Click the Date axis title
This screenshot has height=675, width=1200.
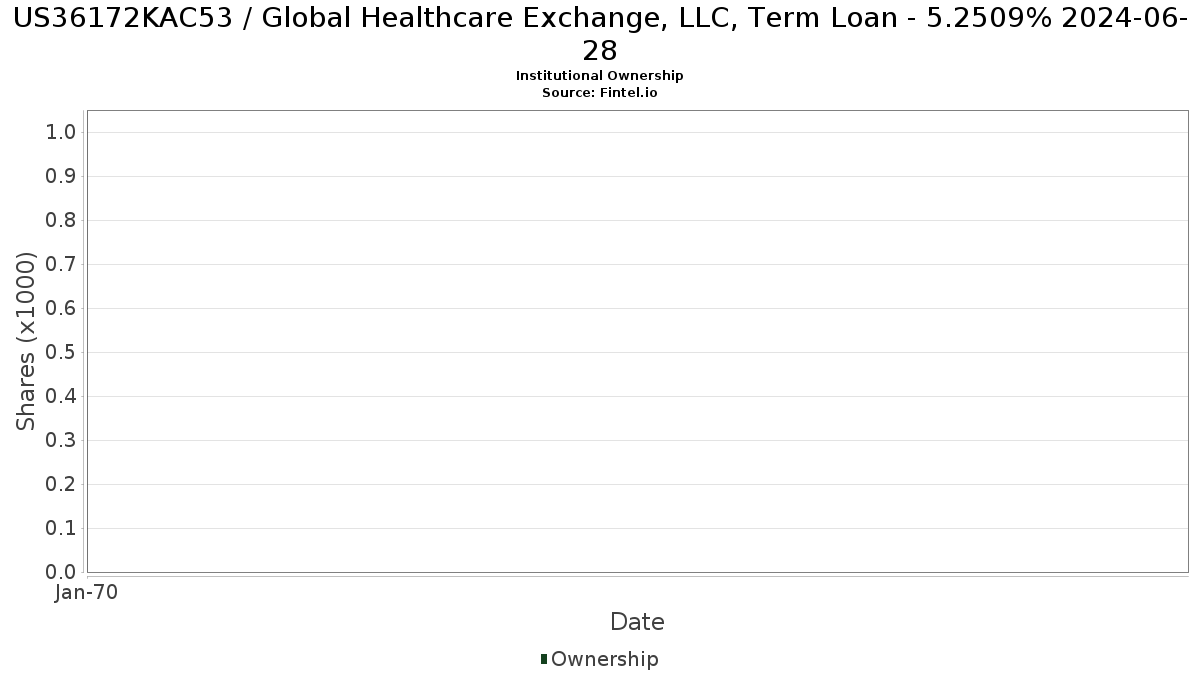[637, 622]
